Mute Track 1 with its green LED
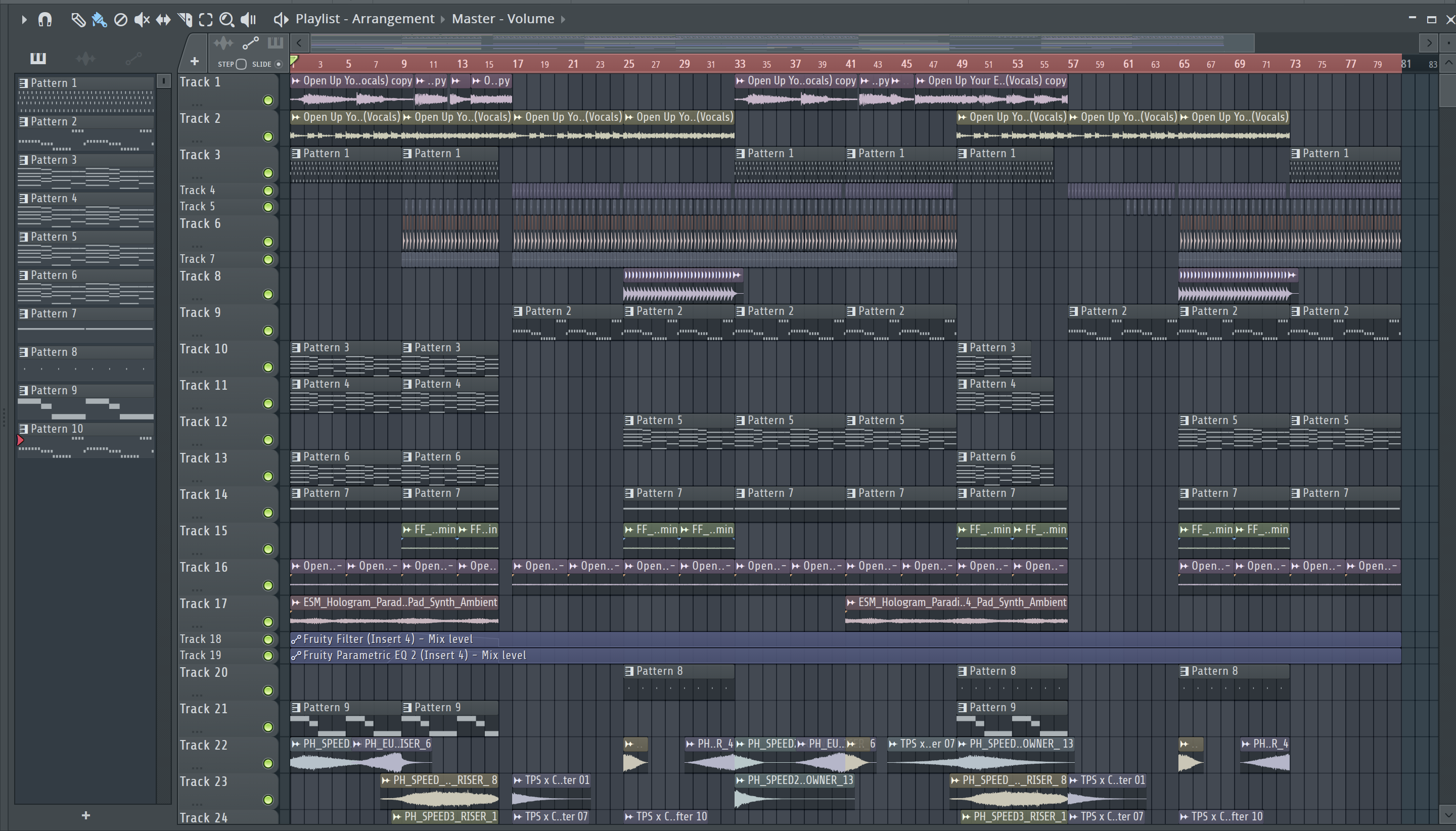This screenshot has height=831, width=1456. click(x=267, y=101)
